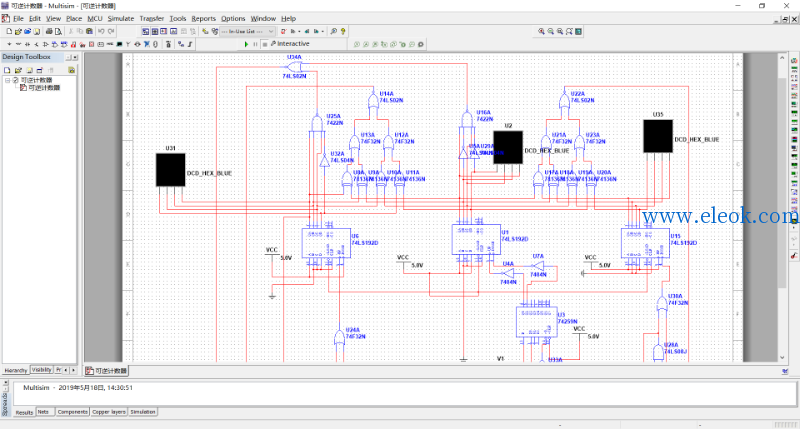Viewport: 800px width, 429px height.
Task: Select the 可逆计数器 document tab below canvas
Action: [106, 371]
